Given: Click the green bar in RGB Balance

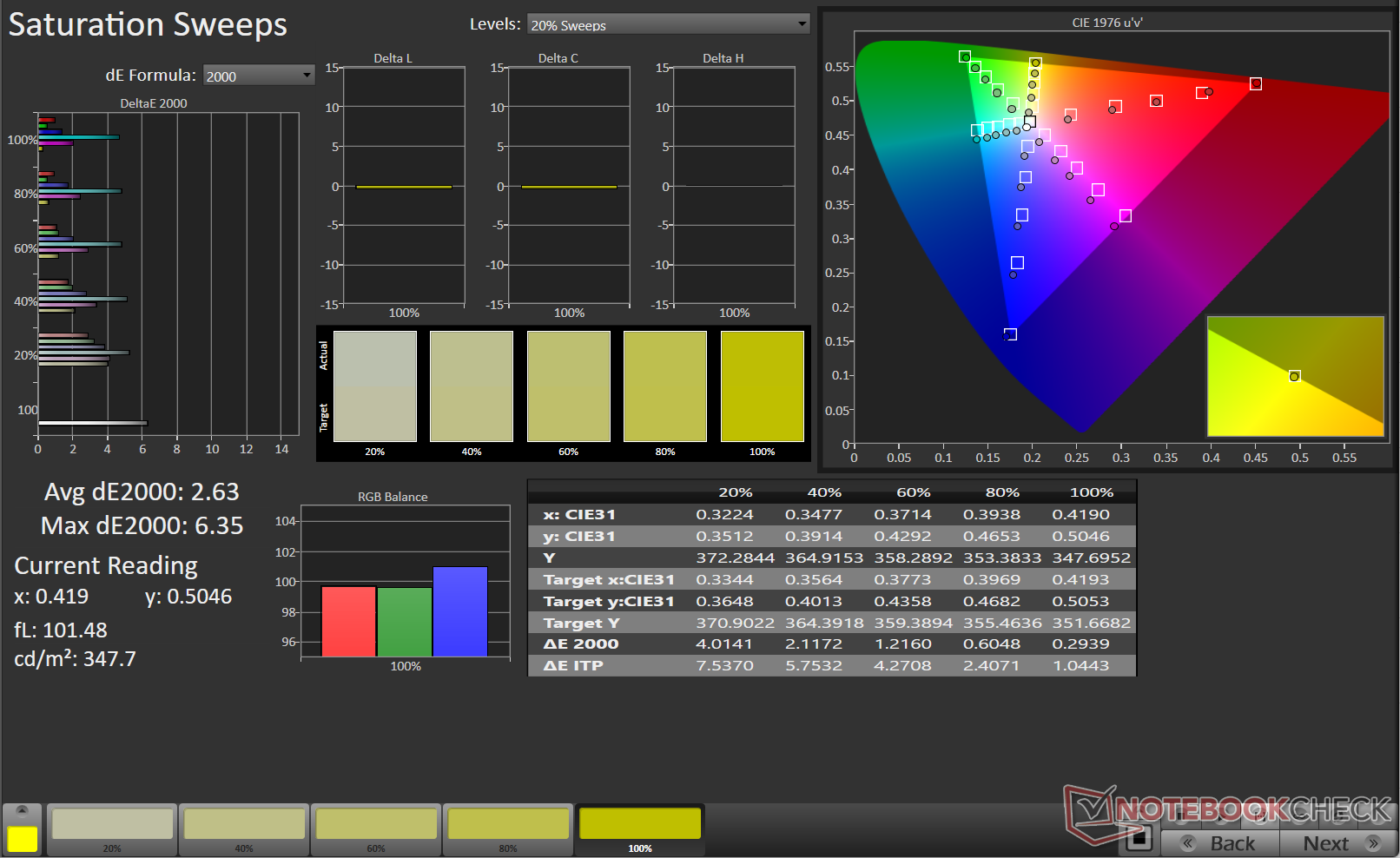Looking at the screenshot, I should point(405,623).
